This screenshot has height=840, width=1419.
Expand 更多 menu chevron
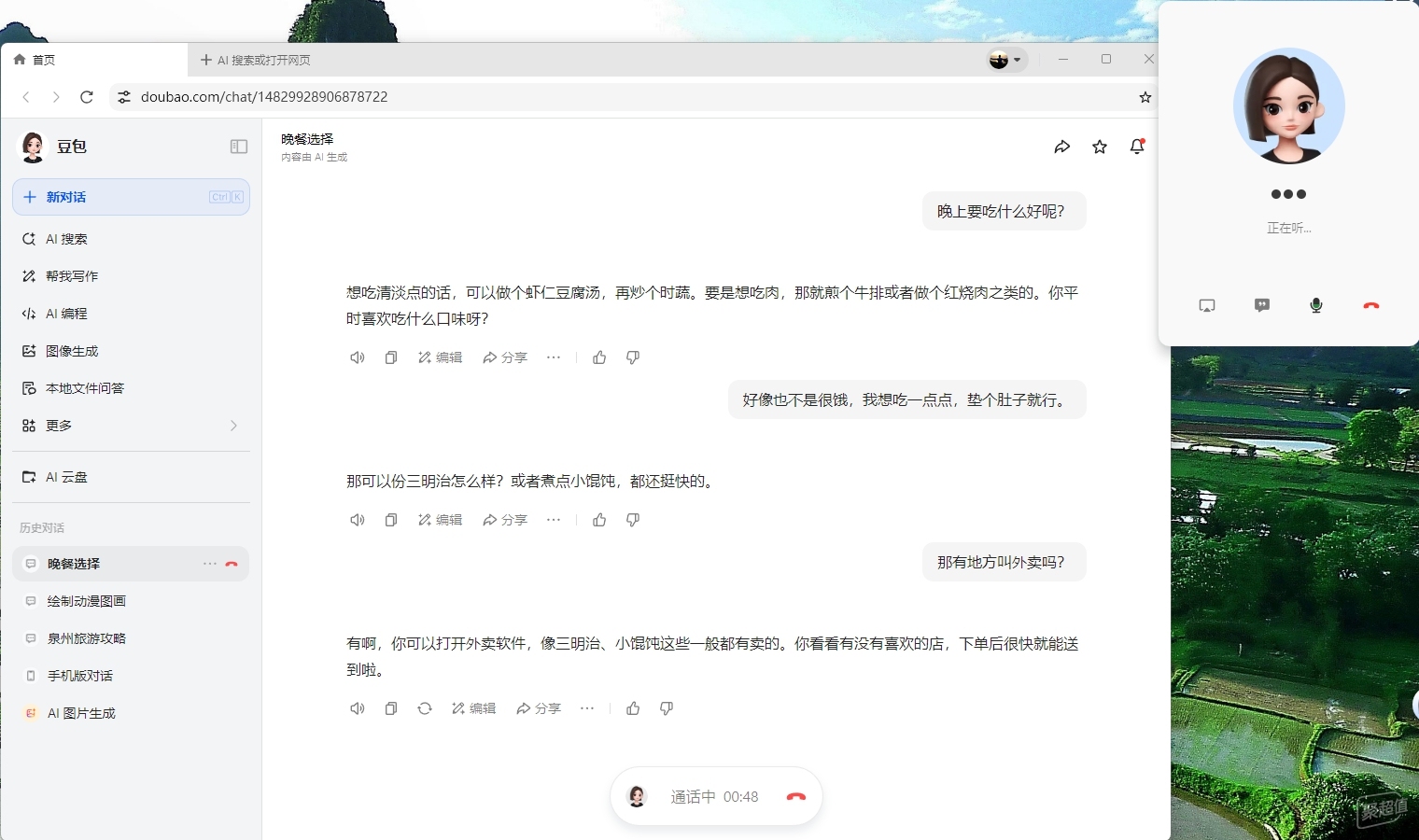(x=233, y=426)
